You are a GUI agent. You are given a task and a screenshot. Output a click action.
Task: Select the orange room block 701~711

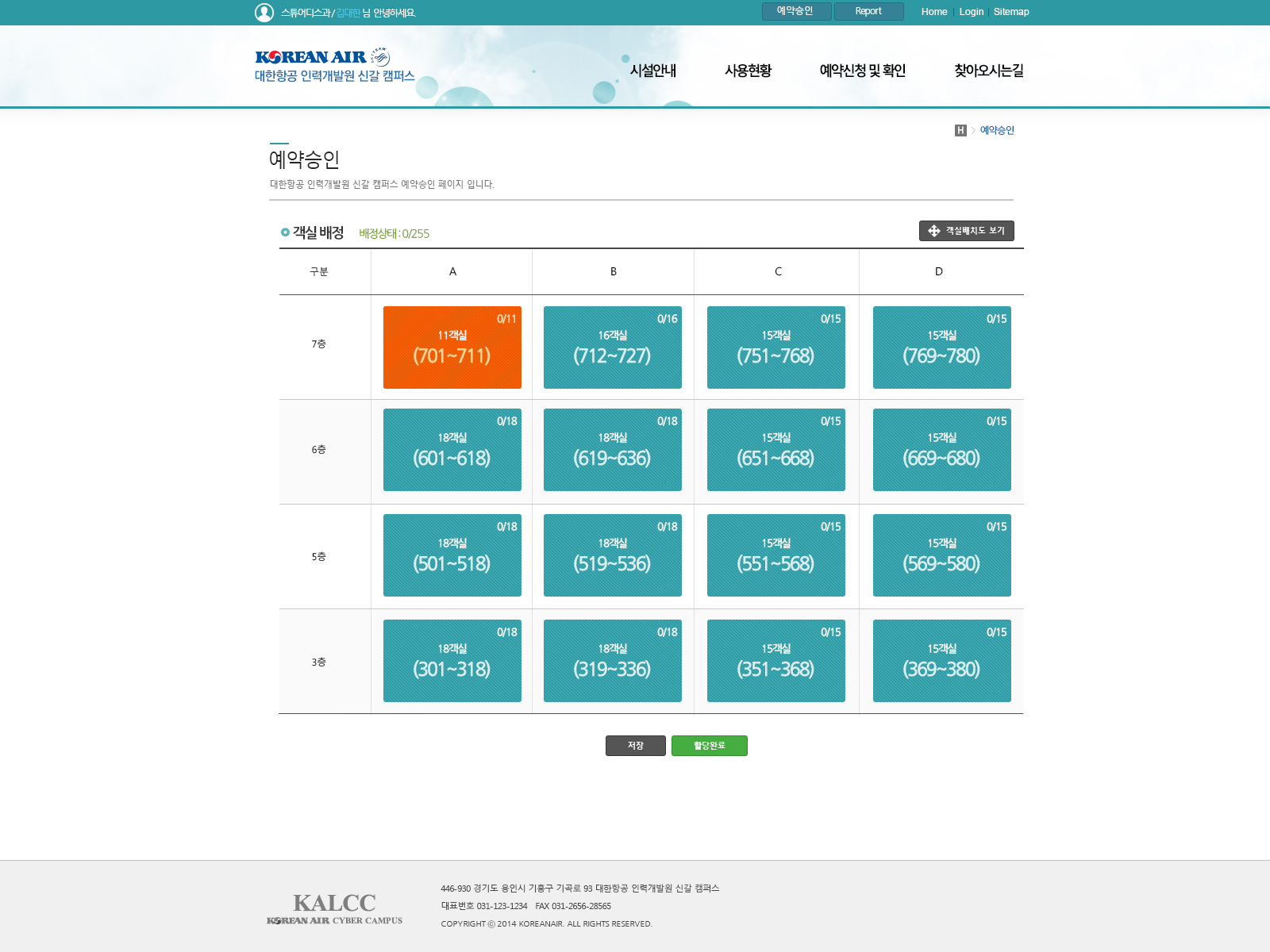click(452, 347)
